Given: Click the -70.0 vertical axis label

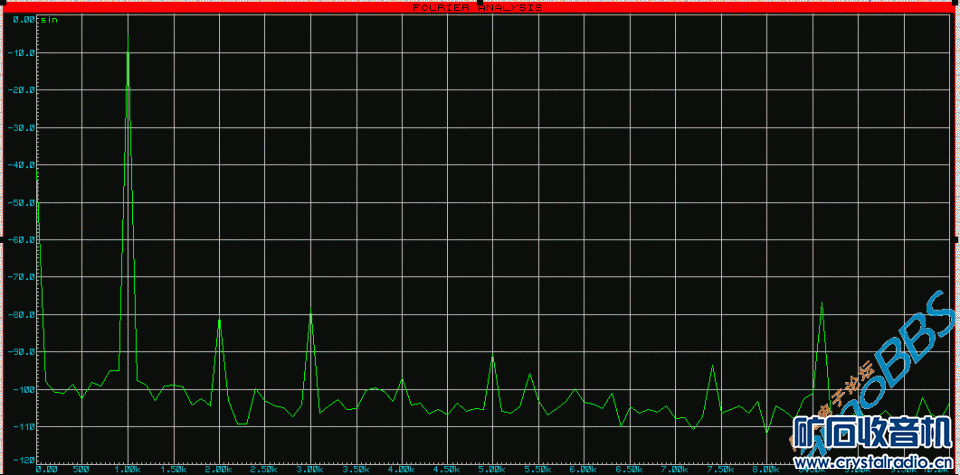Looking at the screenshot, I should pos(20,277).
